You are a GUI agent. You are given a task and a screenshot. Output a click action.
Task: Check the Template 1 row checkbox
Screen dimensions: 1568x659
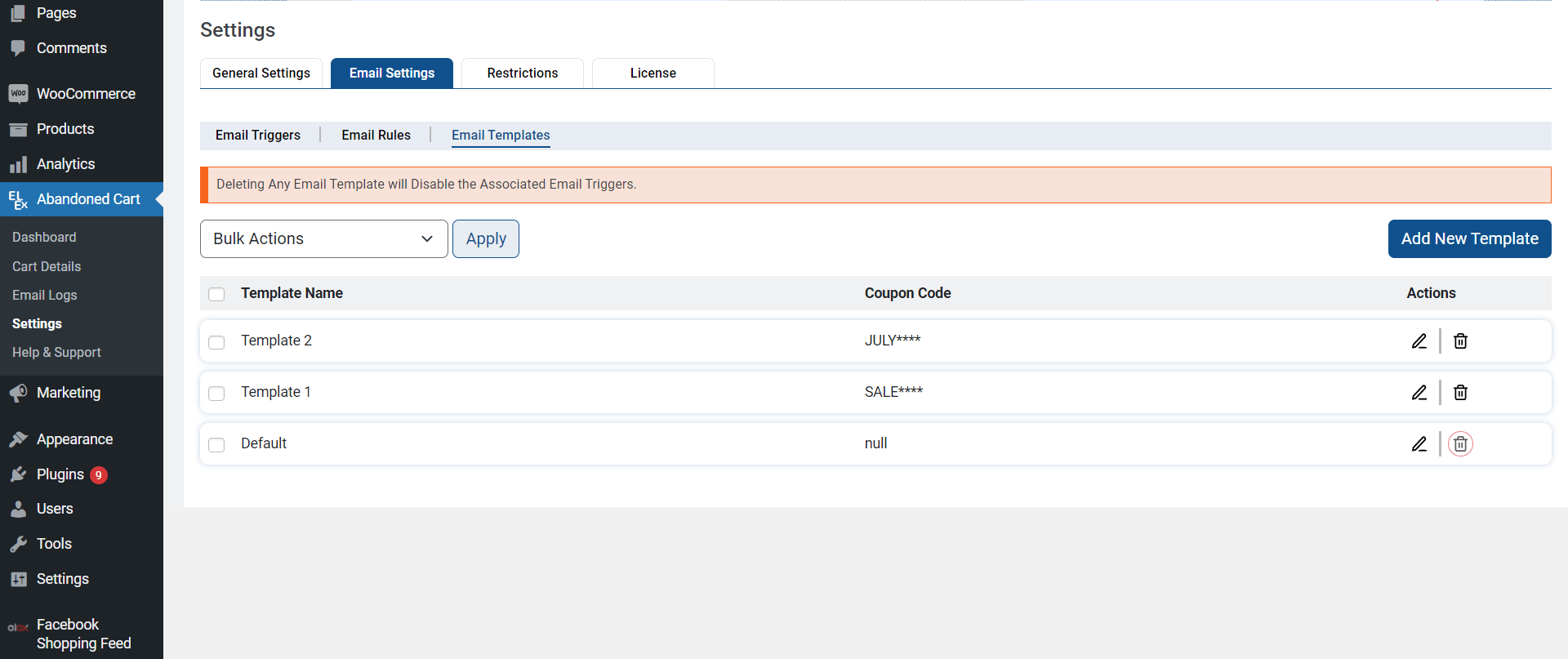[216, 394]
